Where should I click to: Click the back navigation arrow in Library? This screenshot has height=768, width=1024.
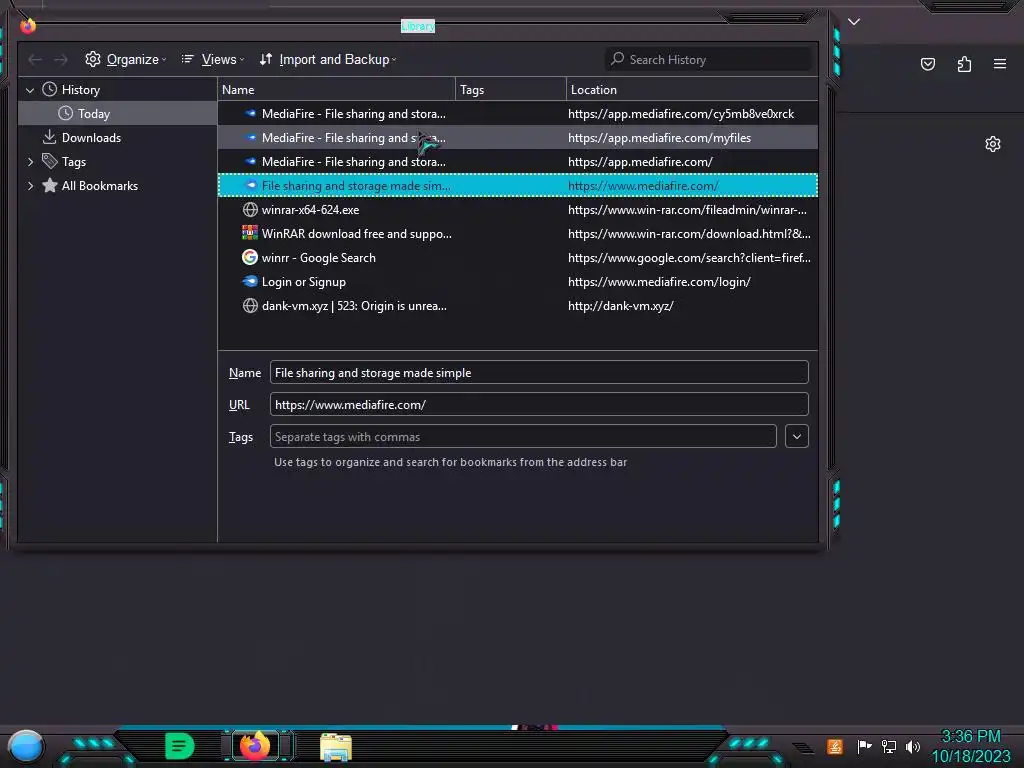point(35,59)
